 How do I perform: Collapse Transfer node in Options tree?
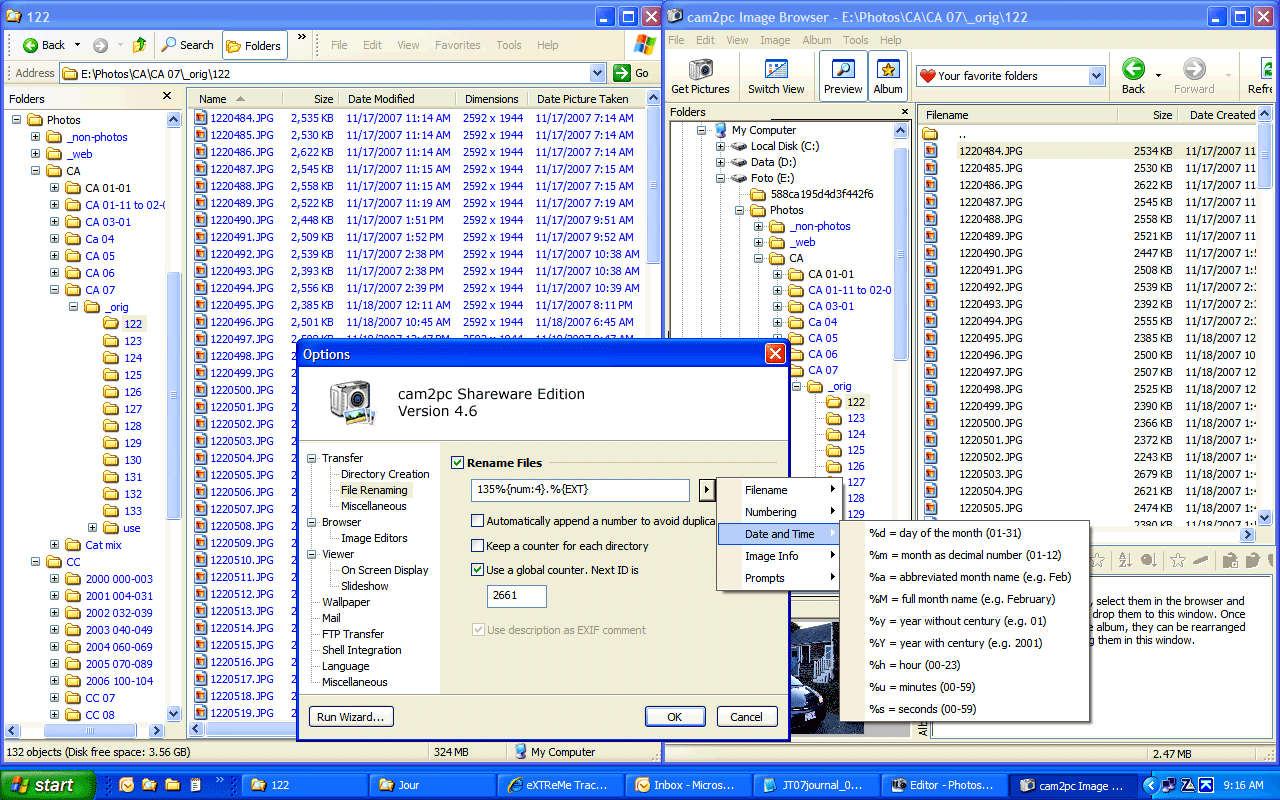(311, 458)
